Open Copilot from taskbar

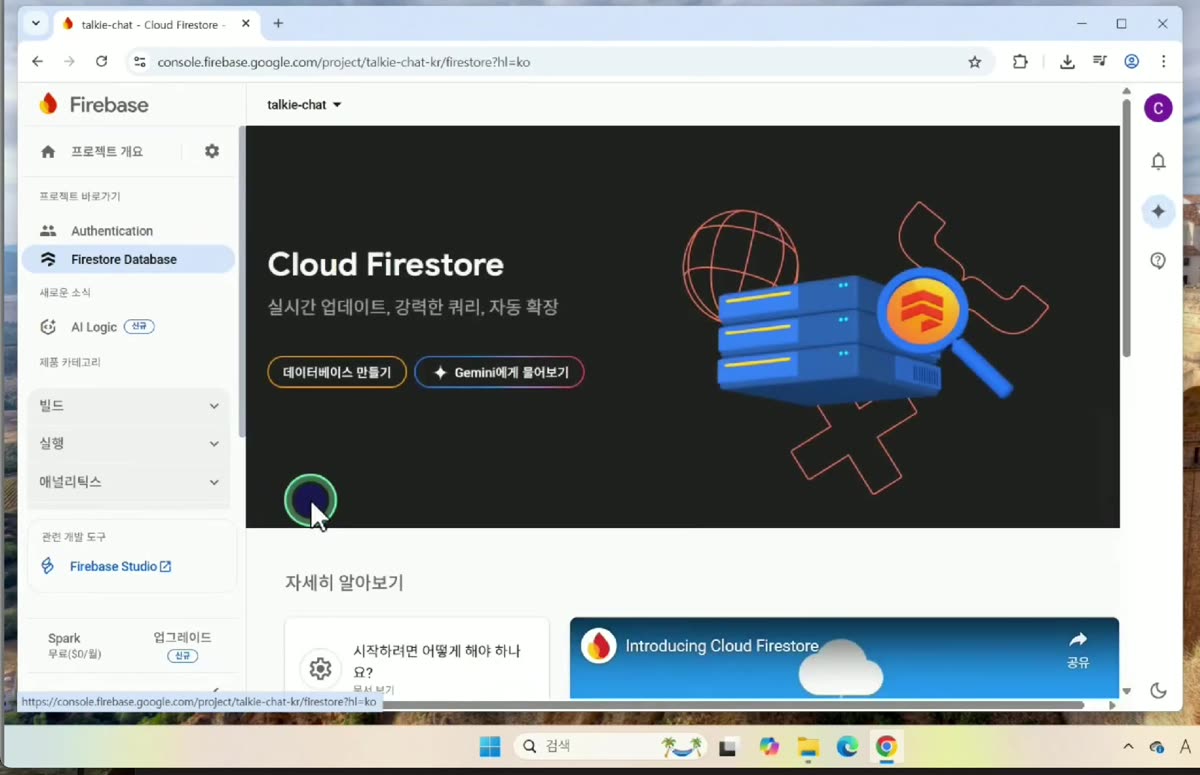[769, 747]
